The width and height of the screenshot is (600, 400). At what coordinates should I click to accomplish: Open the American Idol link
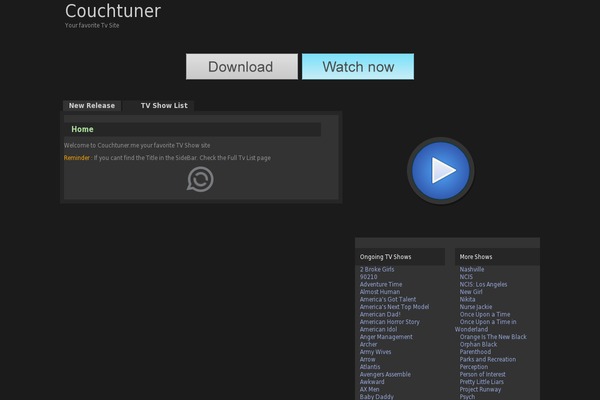[x=378, y=329]
